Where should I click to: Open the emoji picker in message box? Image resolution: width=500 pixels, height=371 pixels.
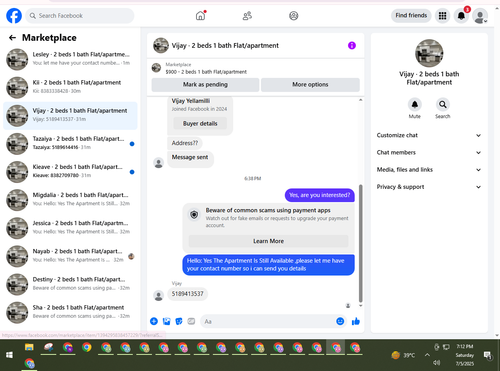coord(340,321)
